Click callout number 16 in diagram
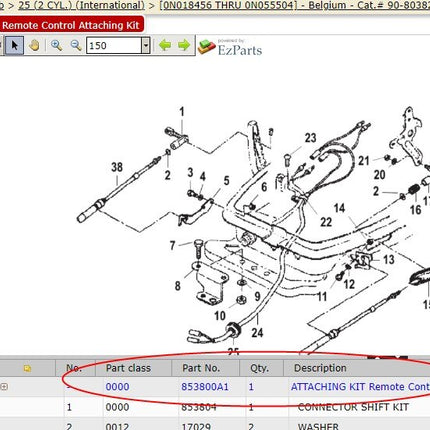The width and height of the screenshot is (430, 430). click(415, 210)
